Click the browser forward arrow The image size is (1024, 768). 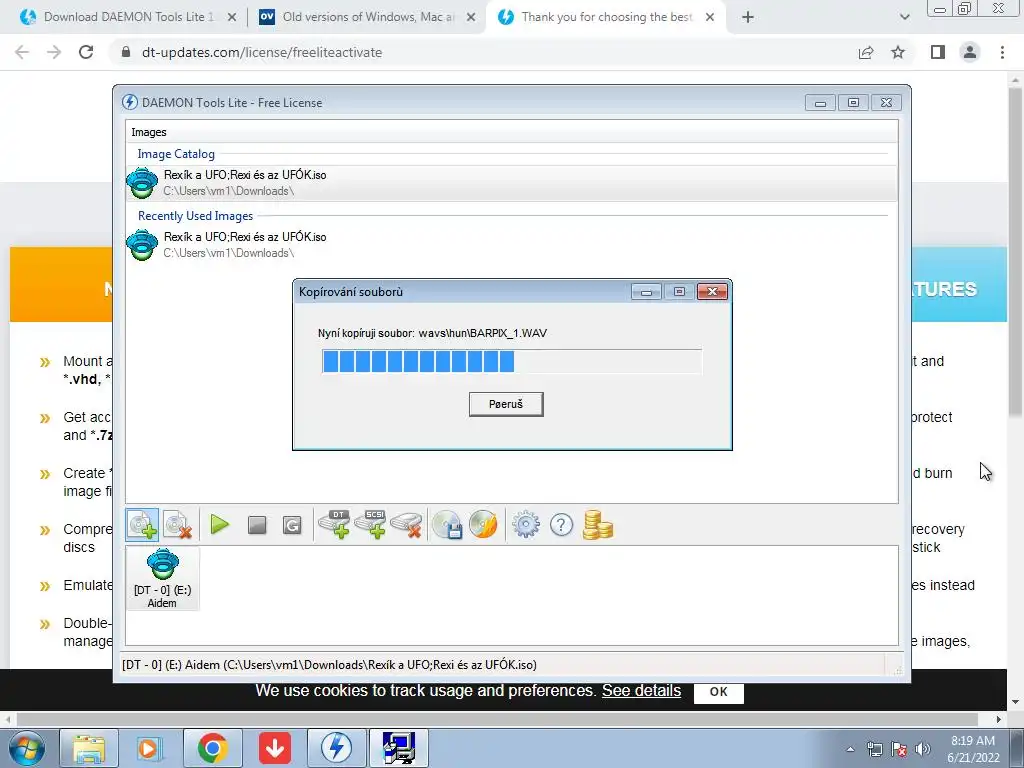coord(54,52)
